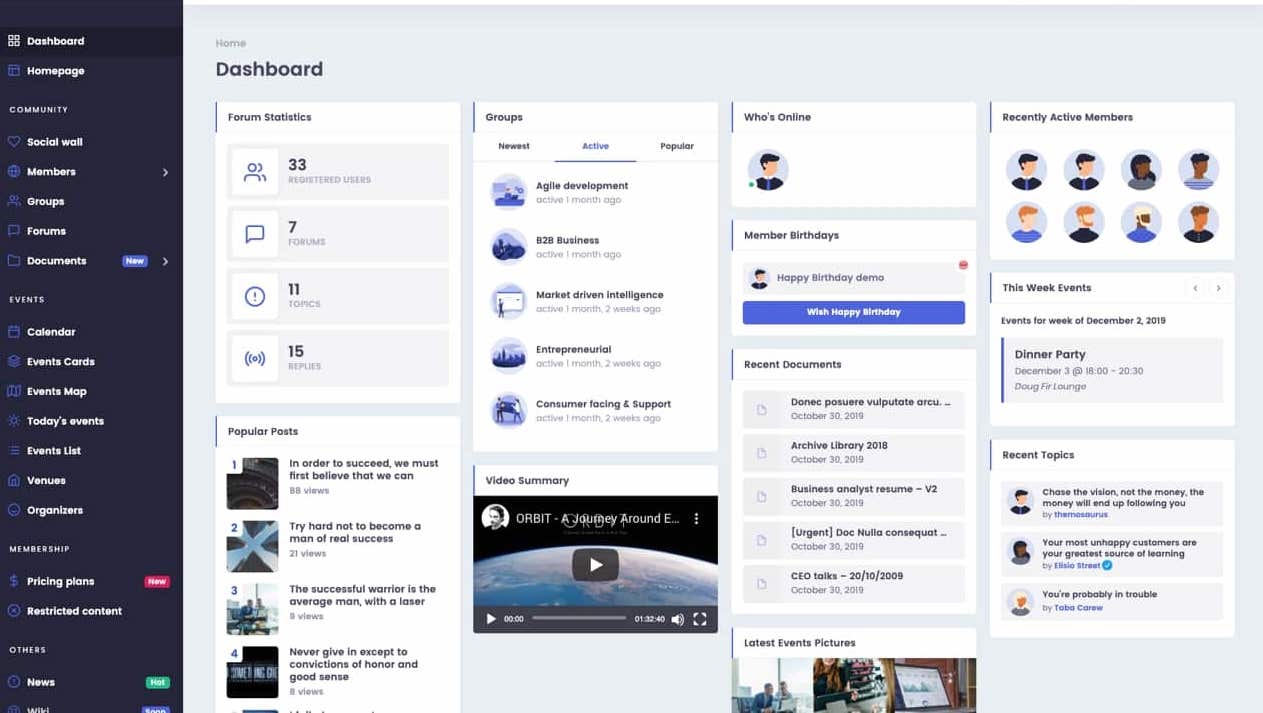The height and width of the screenshot is (713, 1263).
Task: Open Events Map via its map icon
Action: coord(14,391)
